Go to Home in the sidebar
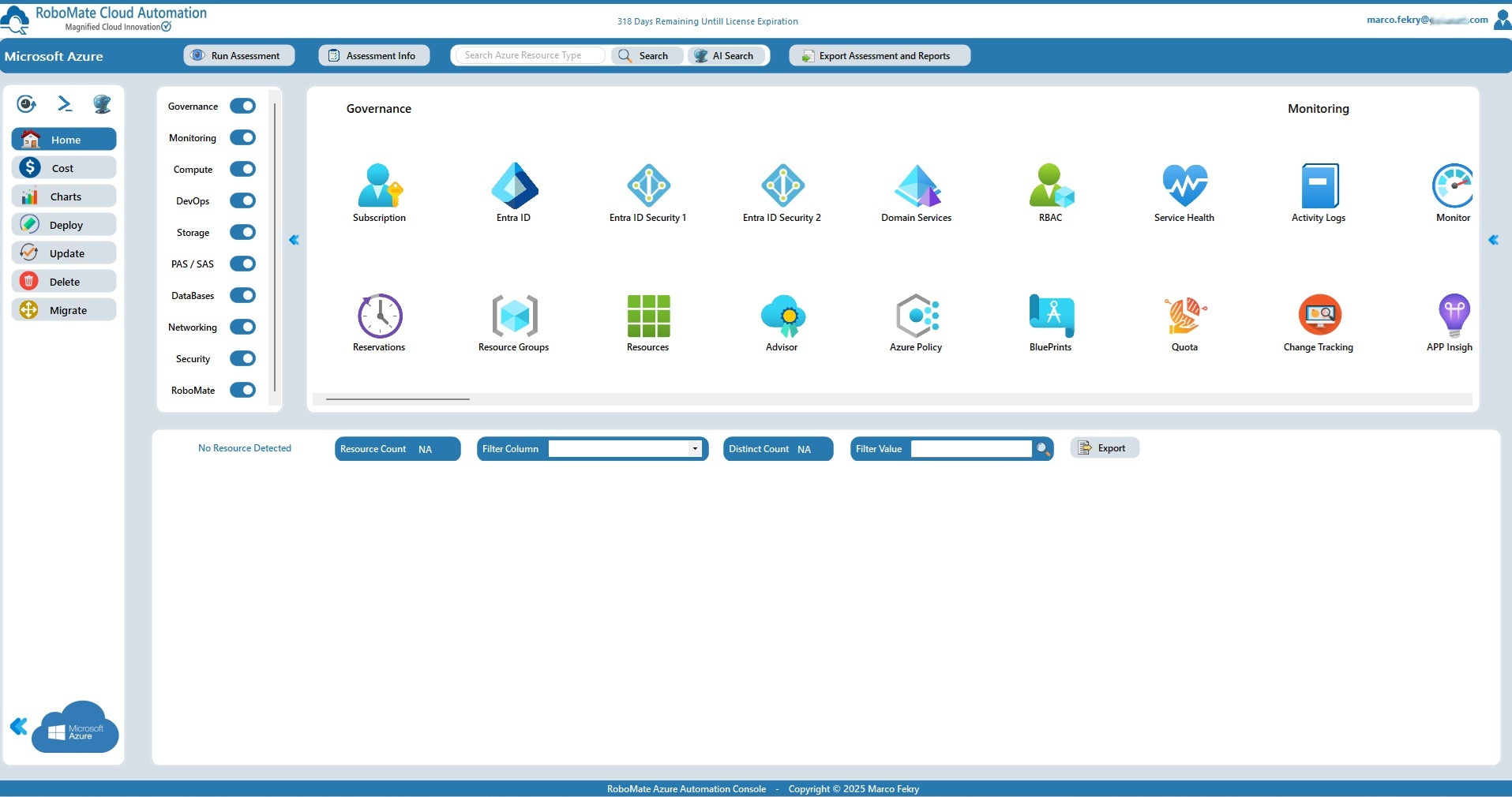This screenshot has width=1512, height=797. (64, 140)
